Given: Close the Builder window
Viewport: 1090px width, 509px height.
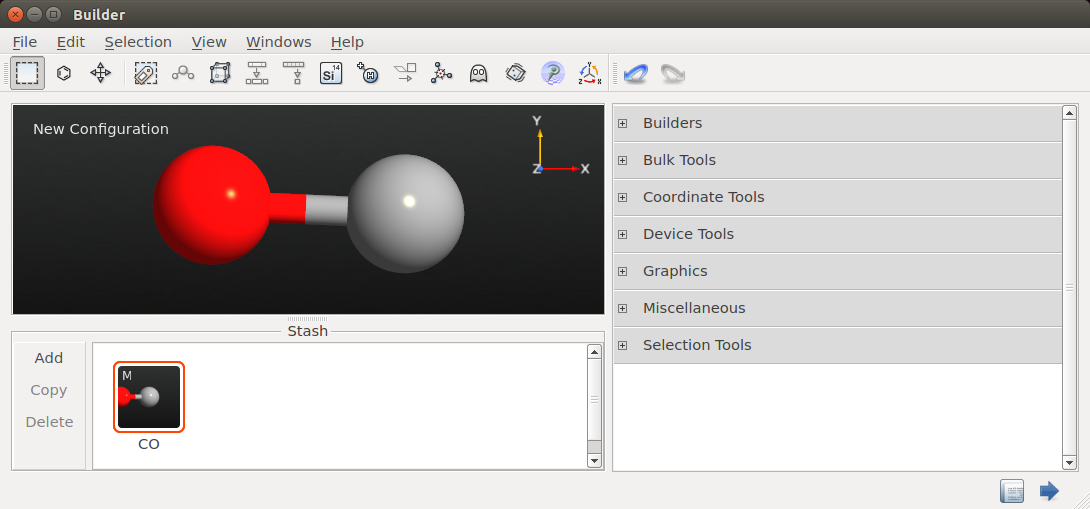Looking at the screenshot, I should tap(15, 14).
